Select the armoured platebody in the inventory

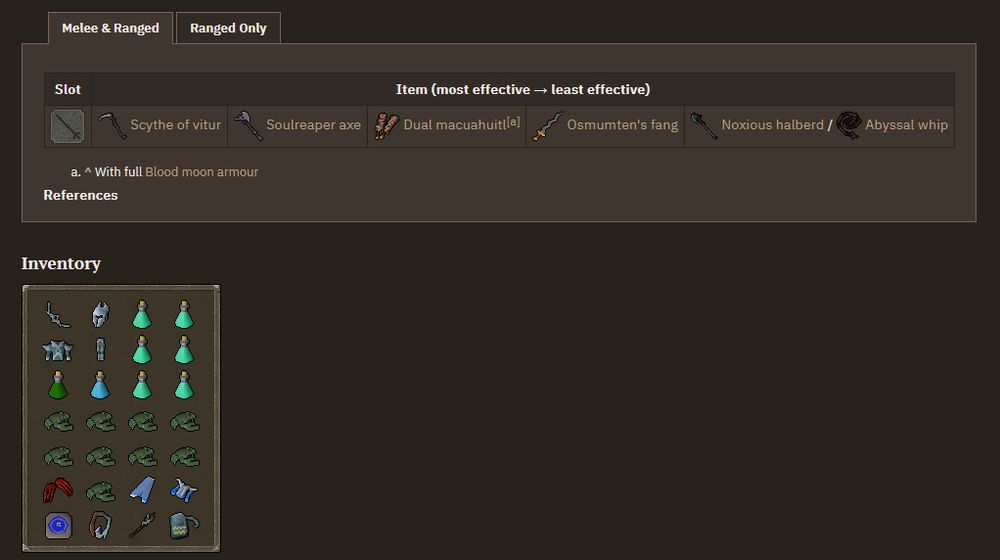pos(58,350)
